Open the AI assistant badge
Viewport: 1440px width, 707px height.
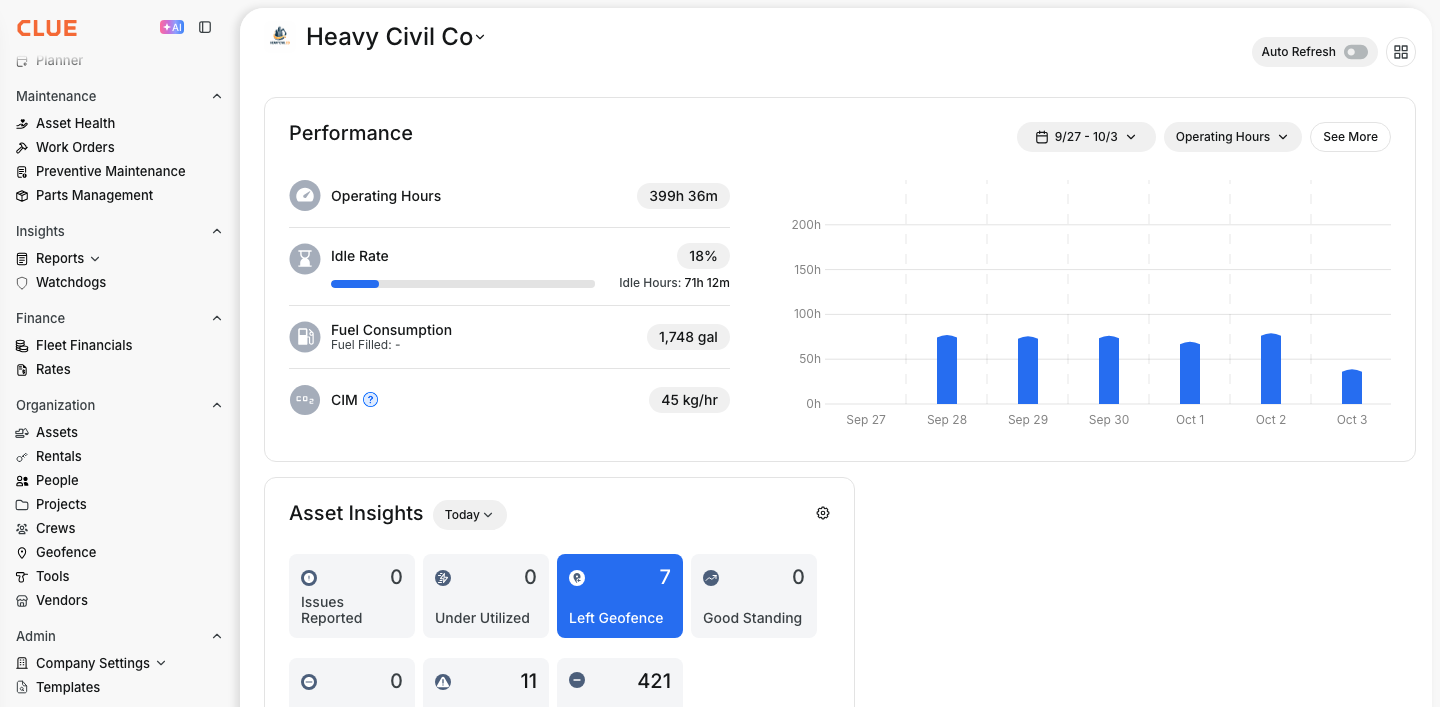click(172, 27)
